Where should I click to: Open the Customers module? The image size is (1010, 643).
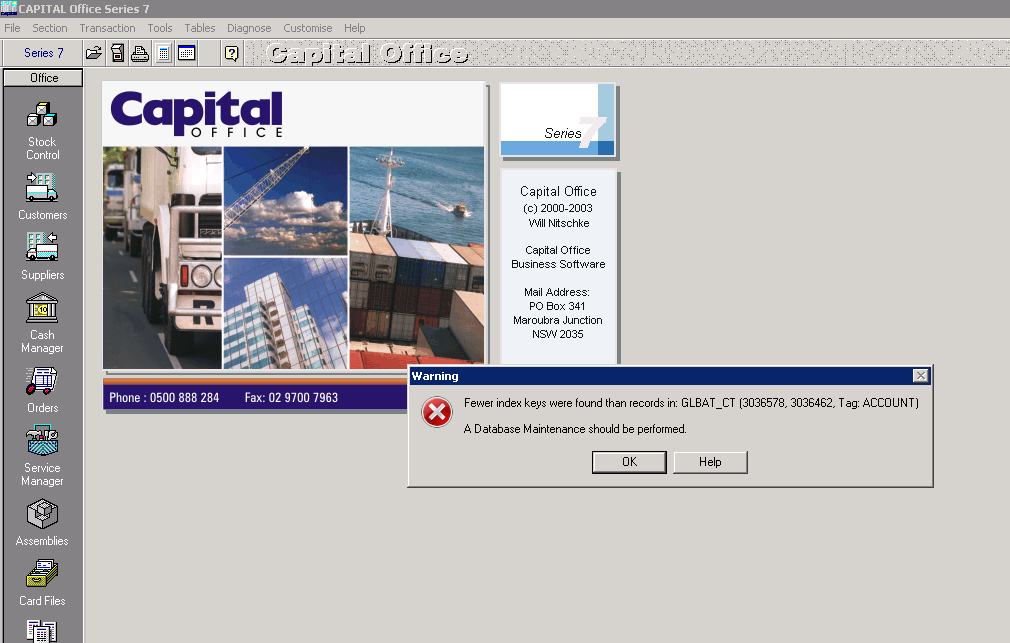43,197
